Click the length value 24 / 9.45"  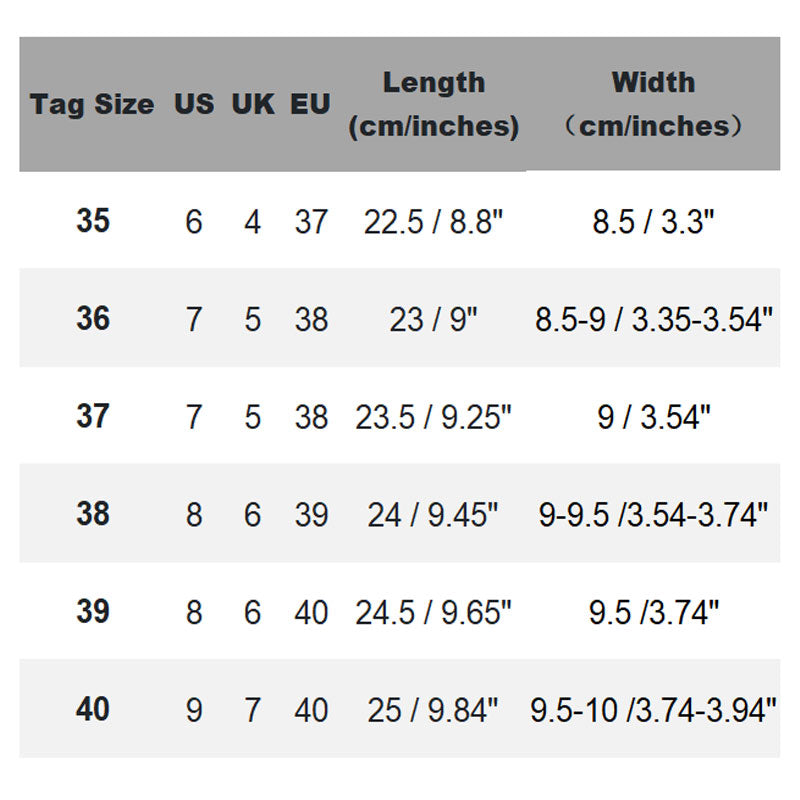coord(433,514)
